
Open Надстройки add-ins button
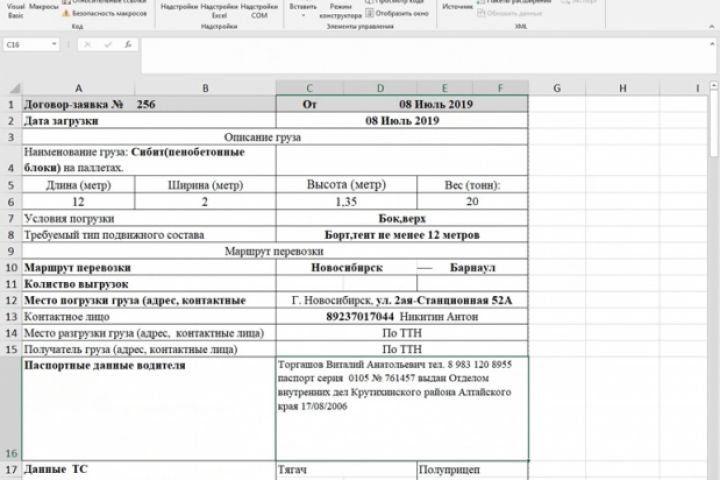tap(179, 9)
